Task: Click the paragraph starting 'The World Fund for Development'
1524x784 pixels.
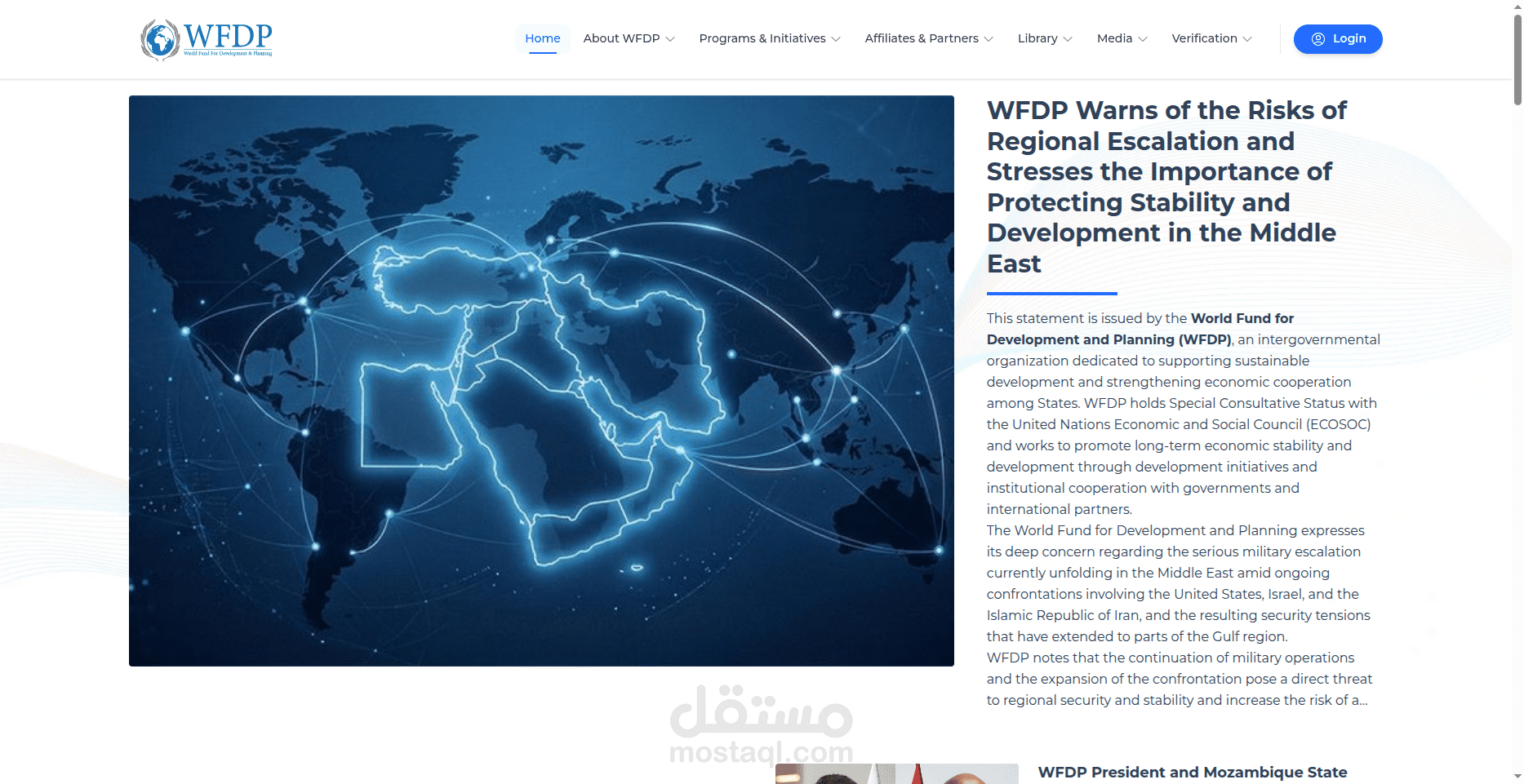Action: tap(1178, 583)
